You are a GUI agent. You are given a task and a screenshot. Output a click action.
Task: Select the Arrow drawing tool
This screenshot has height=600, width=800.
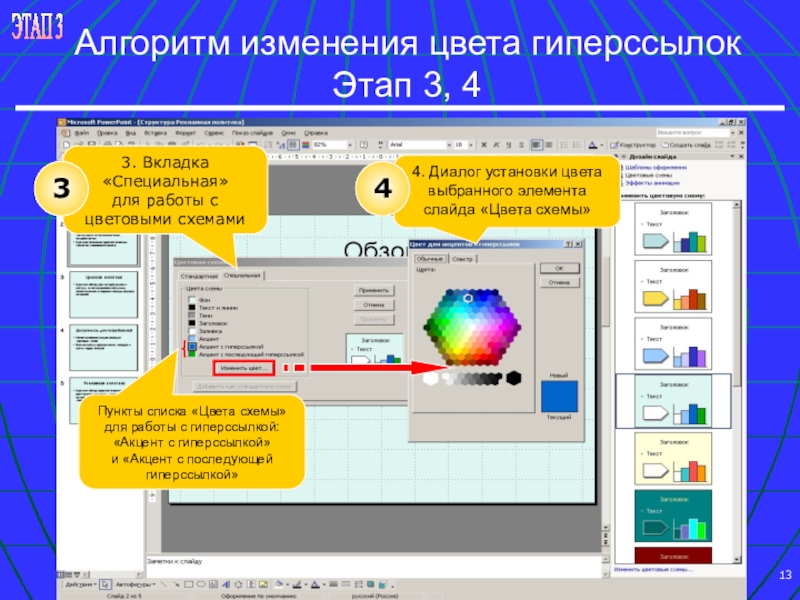177,585
